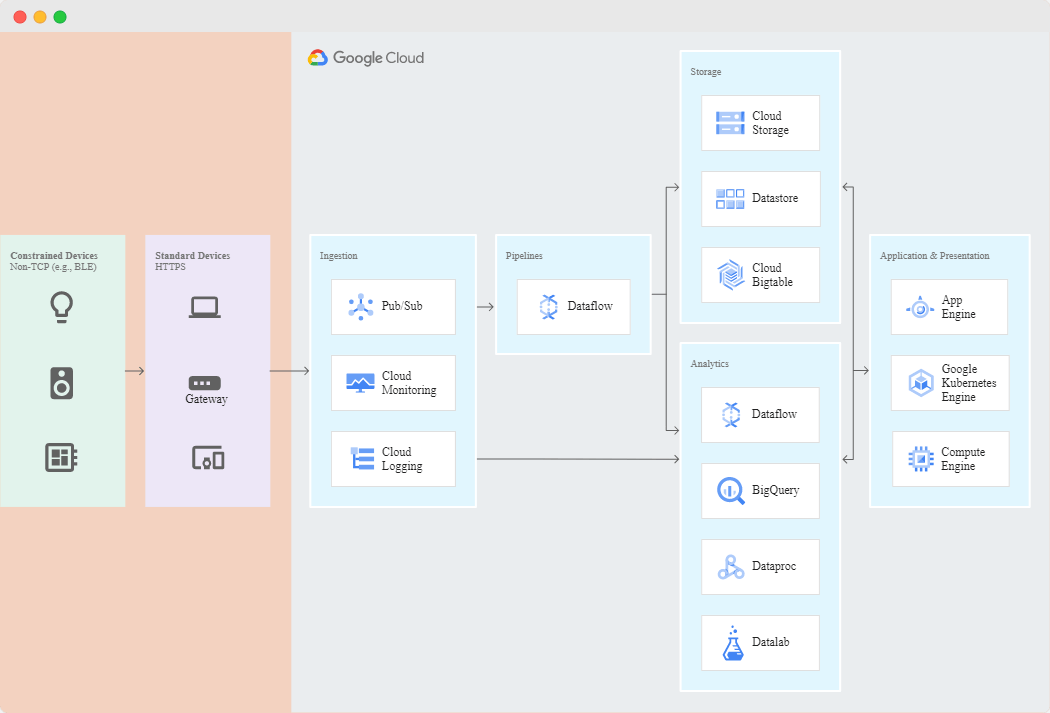The width and height of the screenshot is (1050, 713).
Task: Select the Datastore label
Action: coord(775,198)
